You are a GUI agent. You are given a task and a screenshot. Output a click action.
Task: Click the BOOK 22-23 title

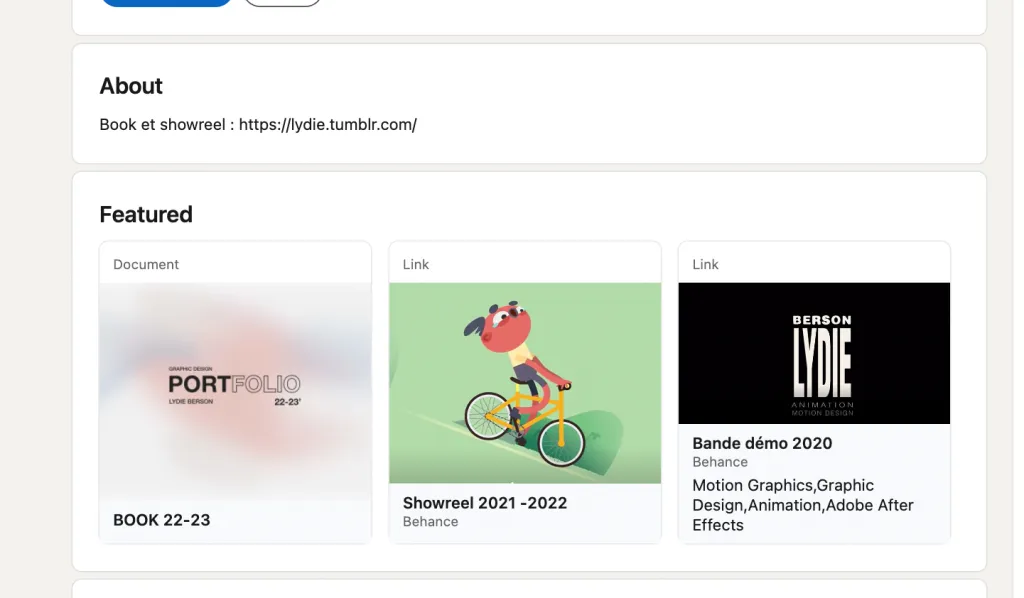[161, 520]
